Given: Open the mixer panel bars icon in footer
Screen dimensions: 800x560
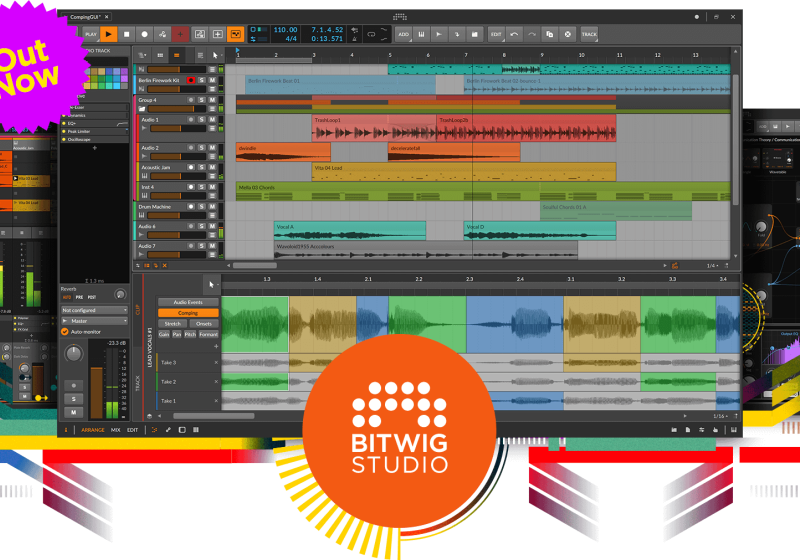Looking at the screenshot, I should [x=196, y=430].
